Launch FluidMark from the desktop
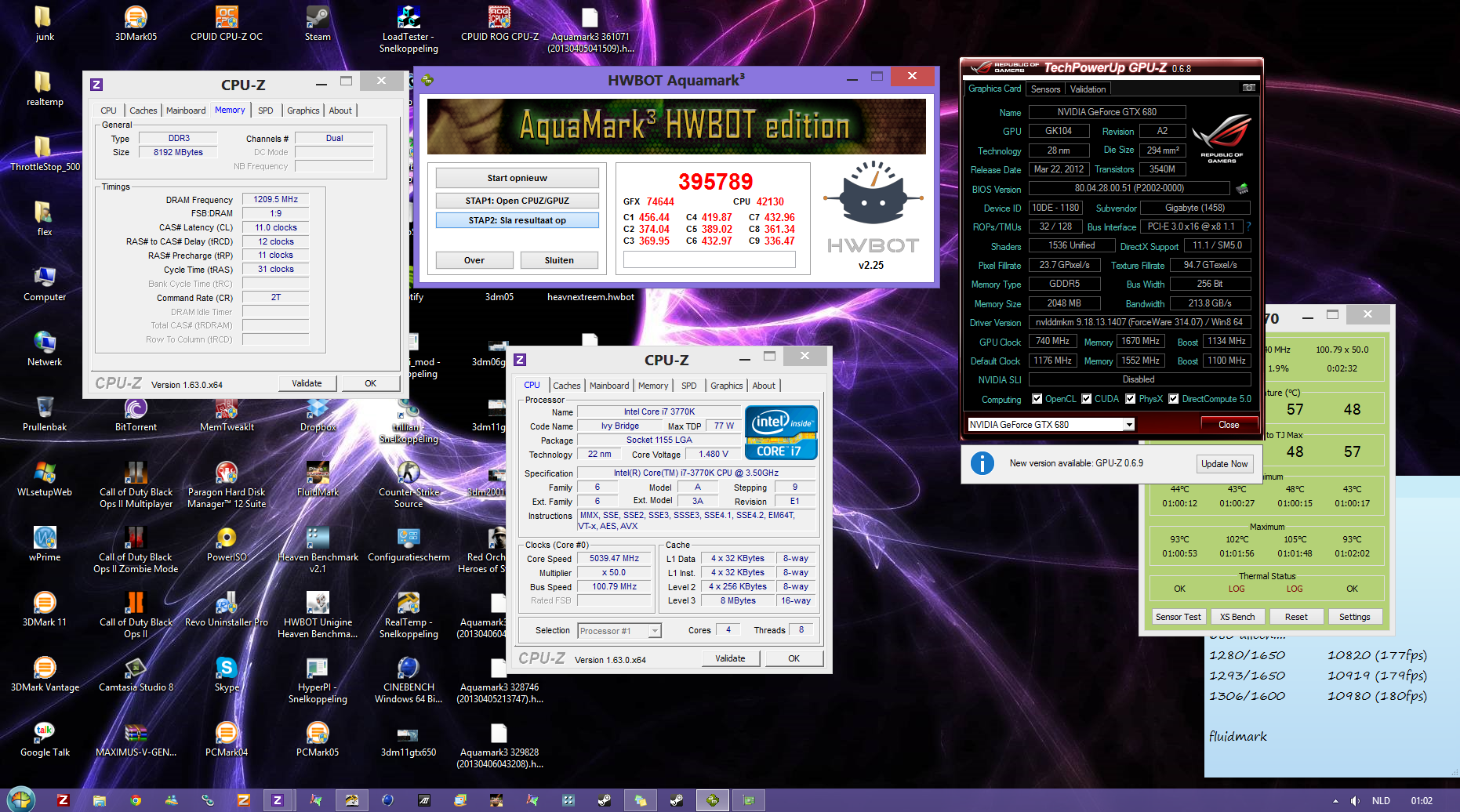Image resolution: width=1460 pixels, height=812 pixels. pos(318,479)
